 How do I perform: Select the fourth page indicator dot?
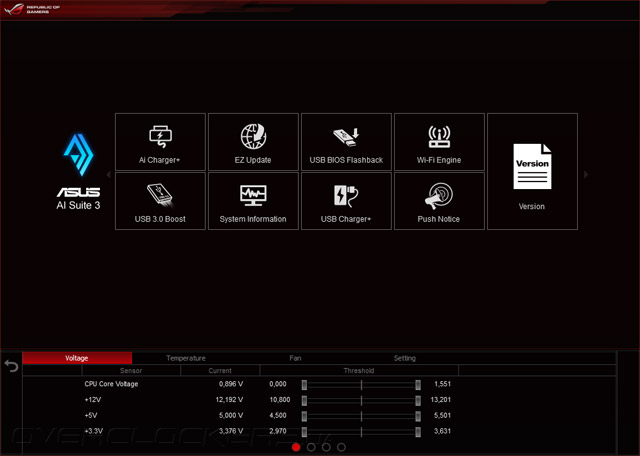341,447
